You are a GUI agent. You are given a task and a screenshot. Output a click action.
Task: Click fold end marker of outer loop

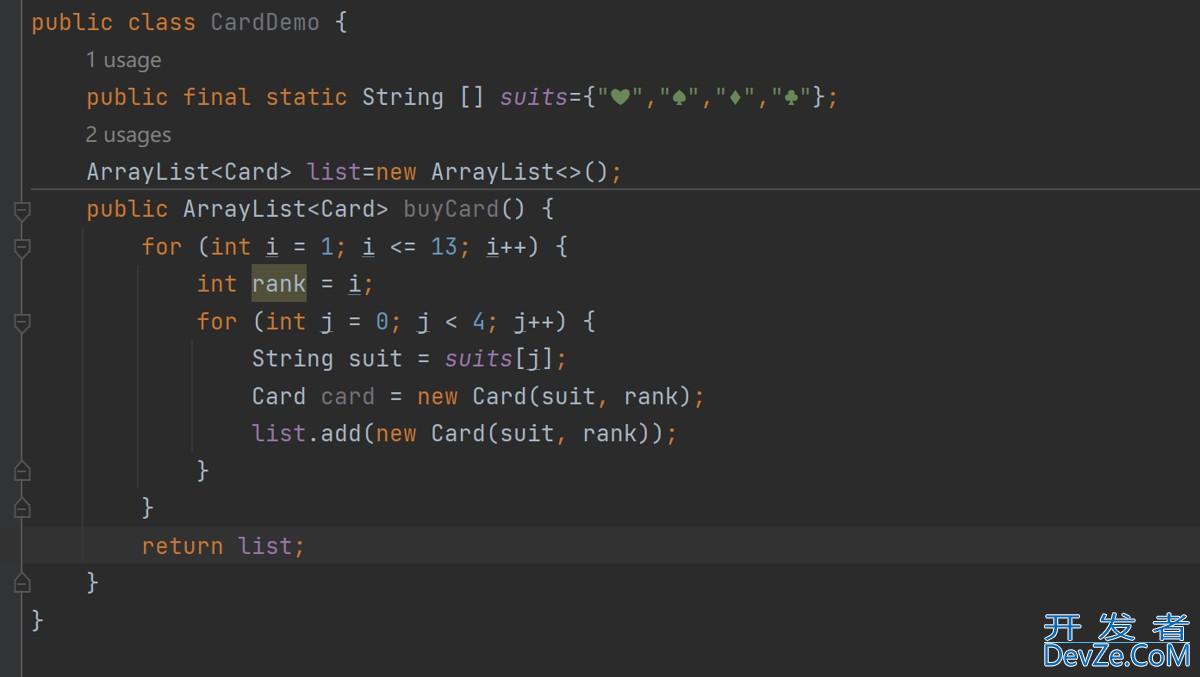pos(22,508)
